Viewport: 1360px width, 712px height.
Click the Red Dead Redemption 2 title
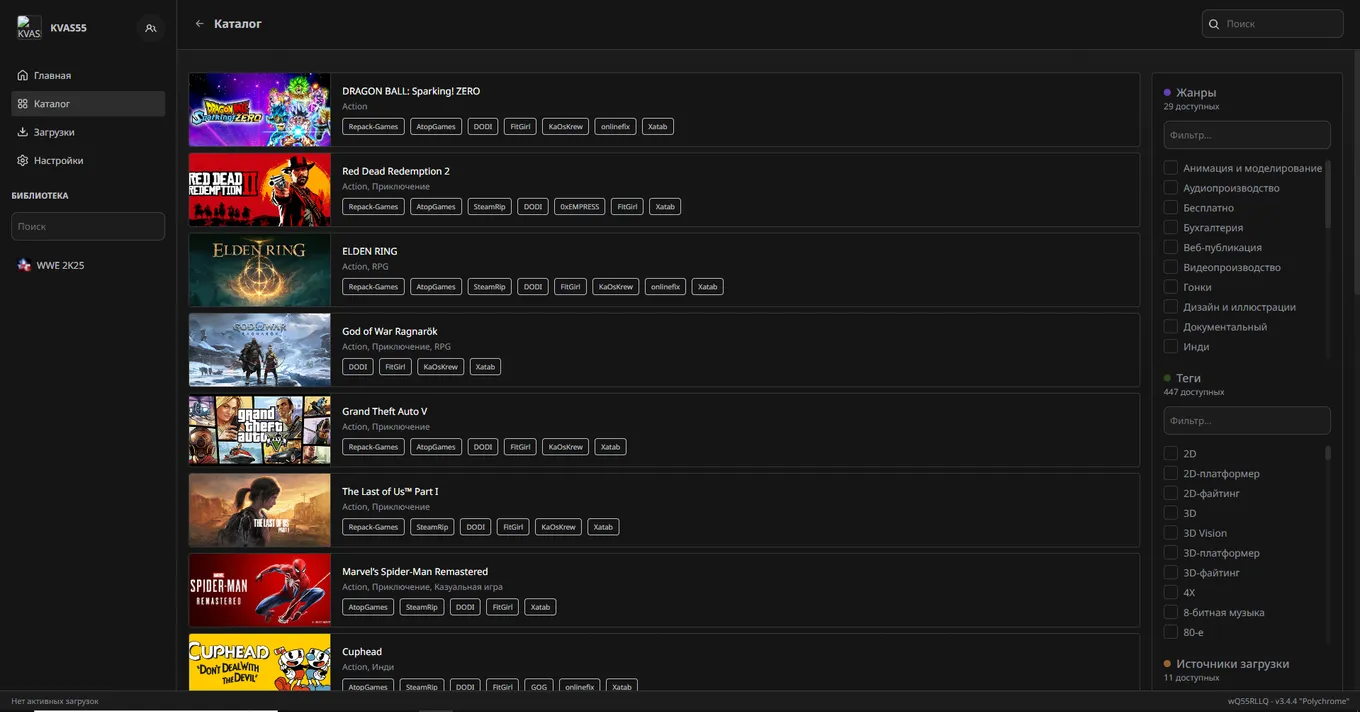tap(396, 171)
